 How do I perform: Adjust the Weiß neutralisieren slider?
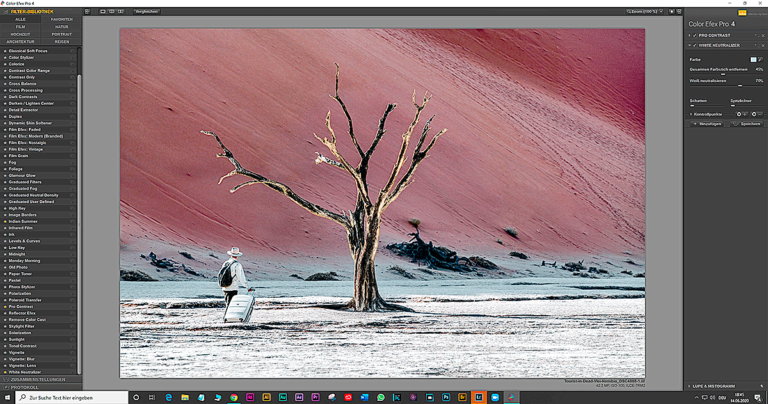coord(740,86)
